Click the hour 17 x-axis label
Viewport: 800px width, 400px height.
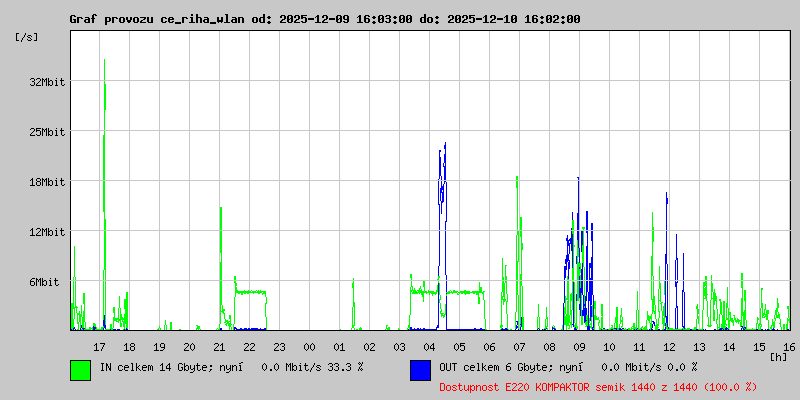[x=99, y=347]
